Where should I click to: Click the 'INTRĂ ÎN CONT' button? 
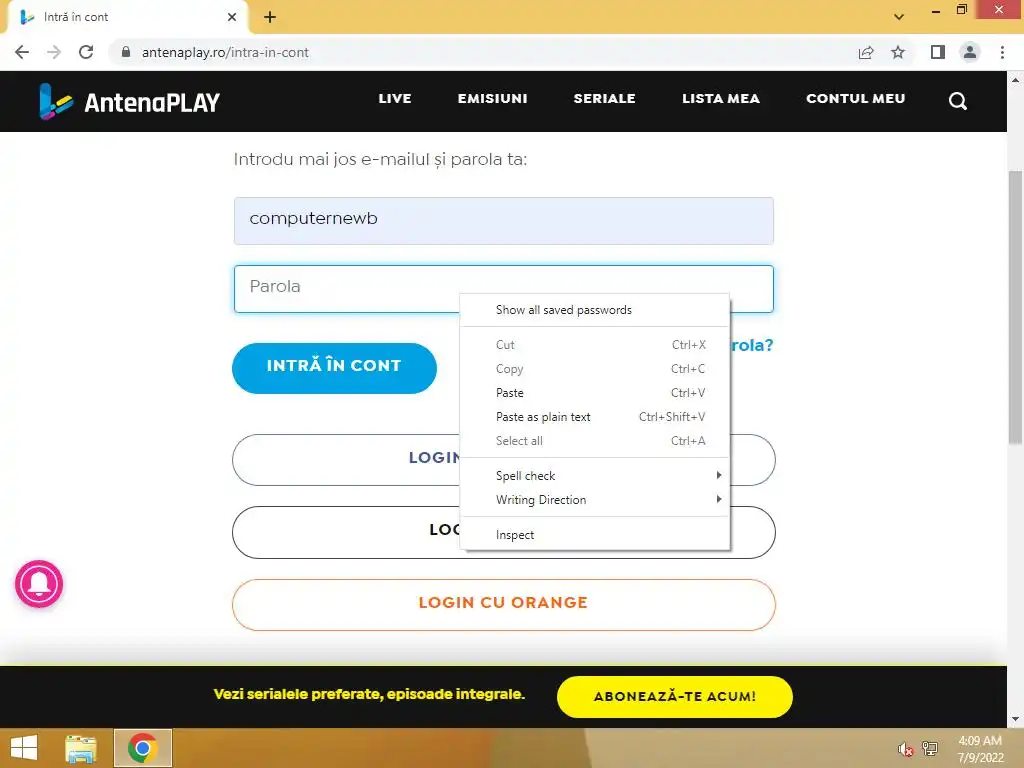(x=334, y=368)
